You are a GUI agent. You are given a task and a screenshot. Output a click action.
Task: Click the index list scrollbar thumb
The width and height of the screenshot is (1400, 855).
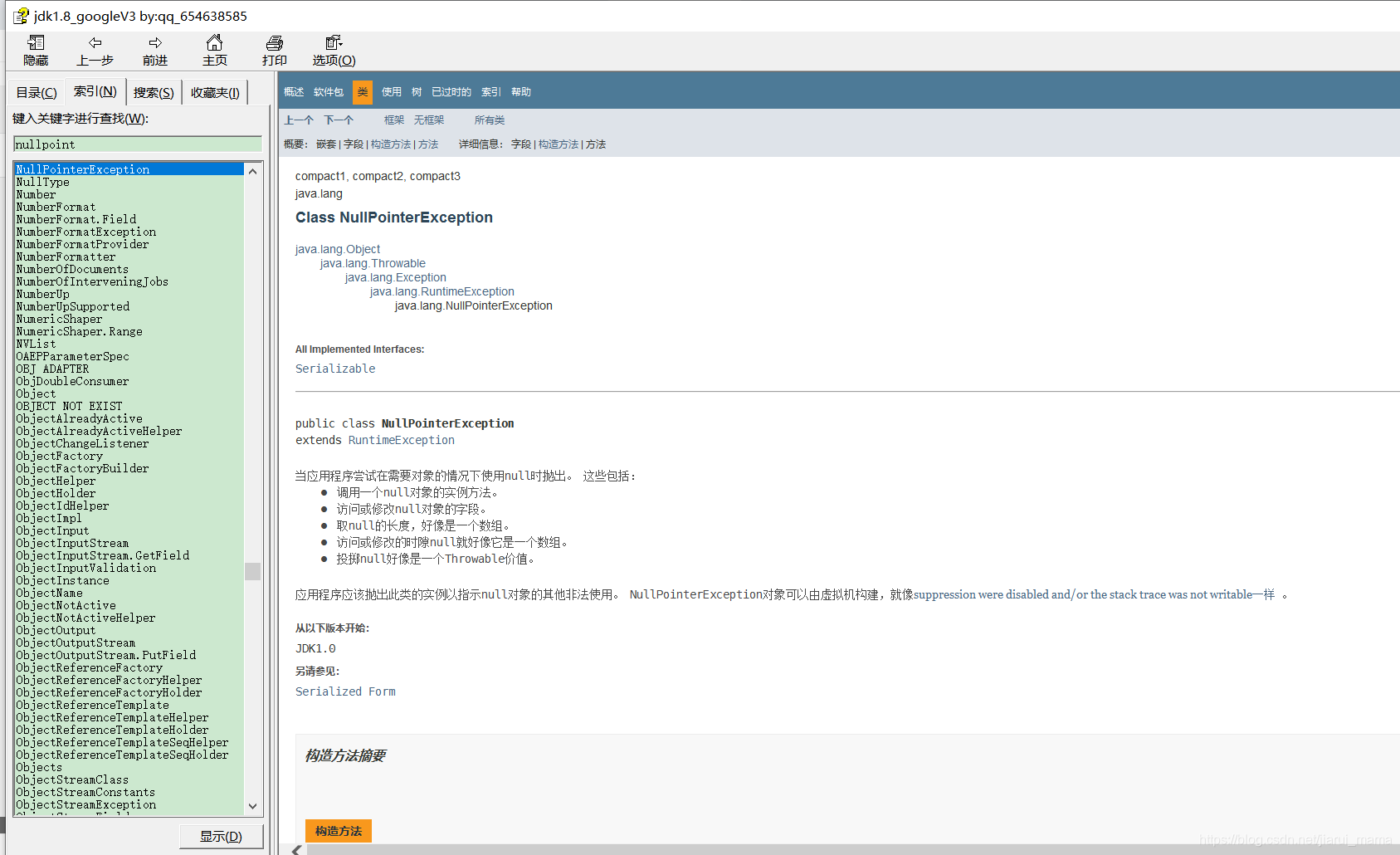253,571
